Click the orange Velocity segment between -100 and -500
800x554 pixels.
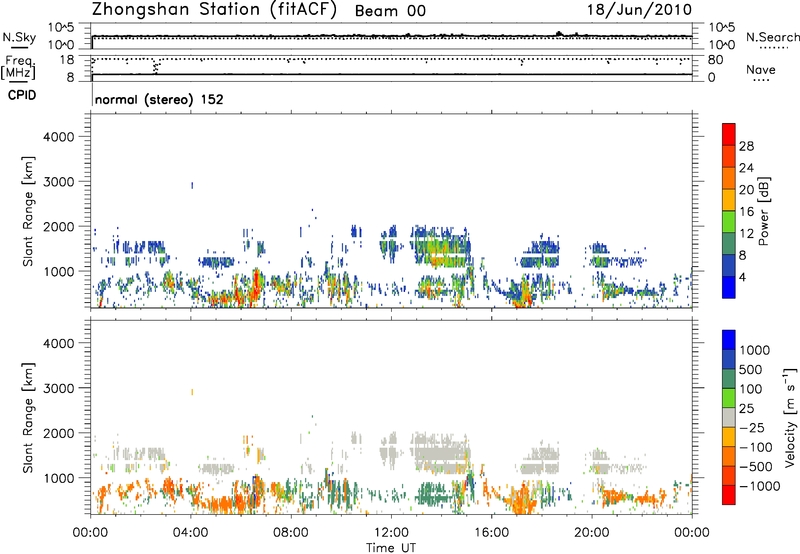[729, 456]
